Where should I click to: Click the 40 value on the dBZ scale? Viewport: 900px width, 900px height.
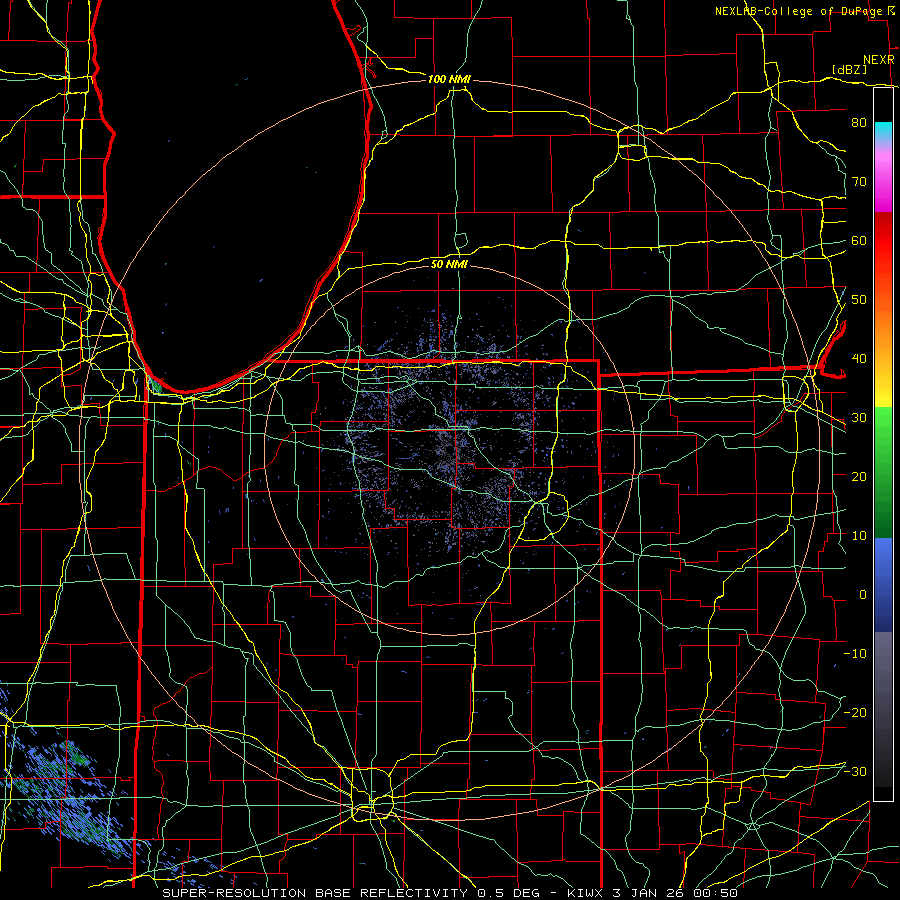859,359
